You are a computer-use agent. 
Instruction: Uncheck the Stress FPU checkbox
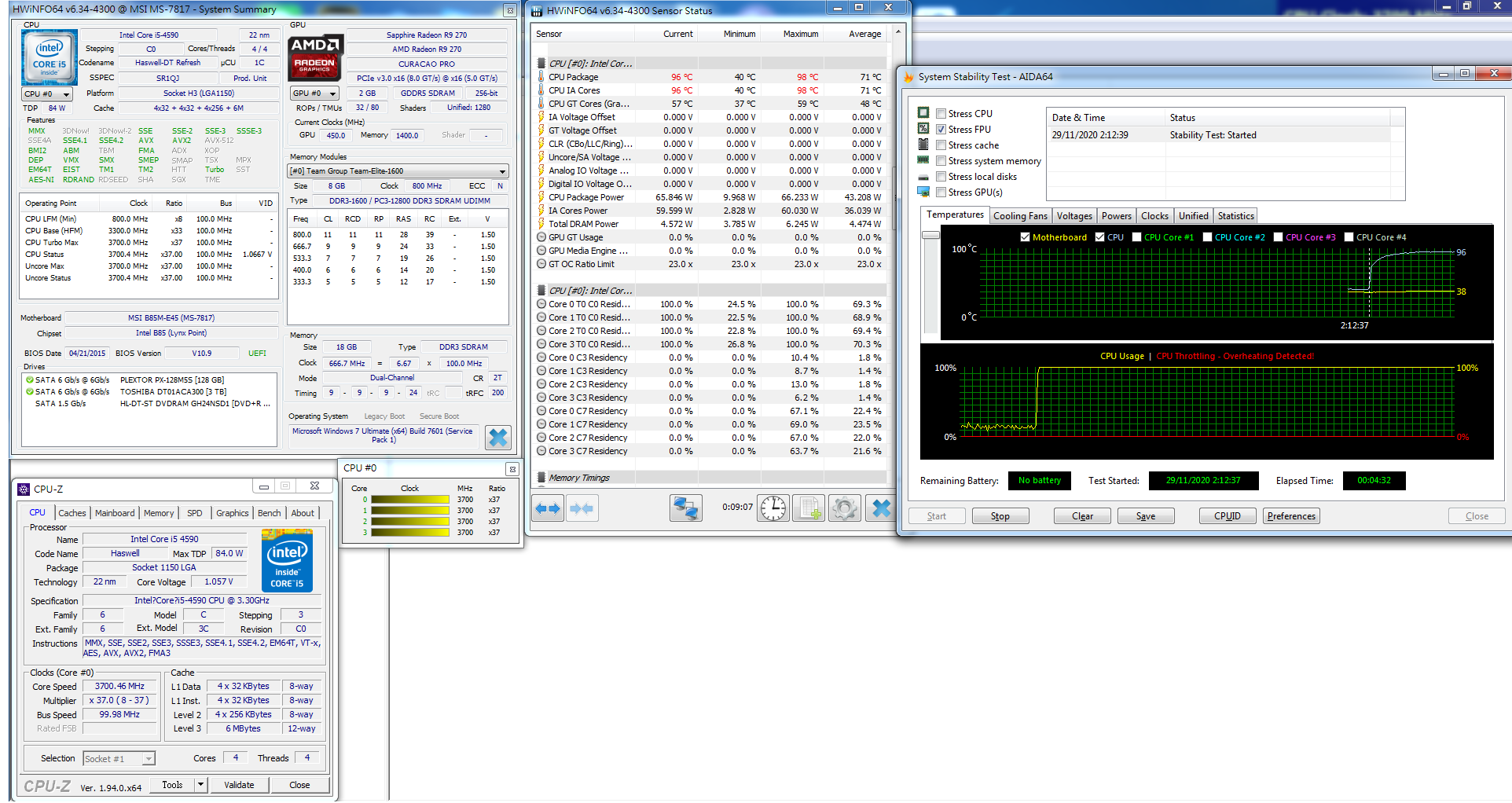(941, 130)
